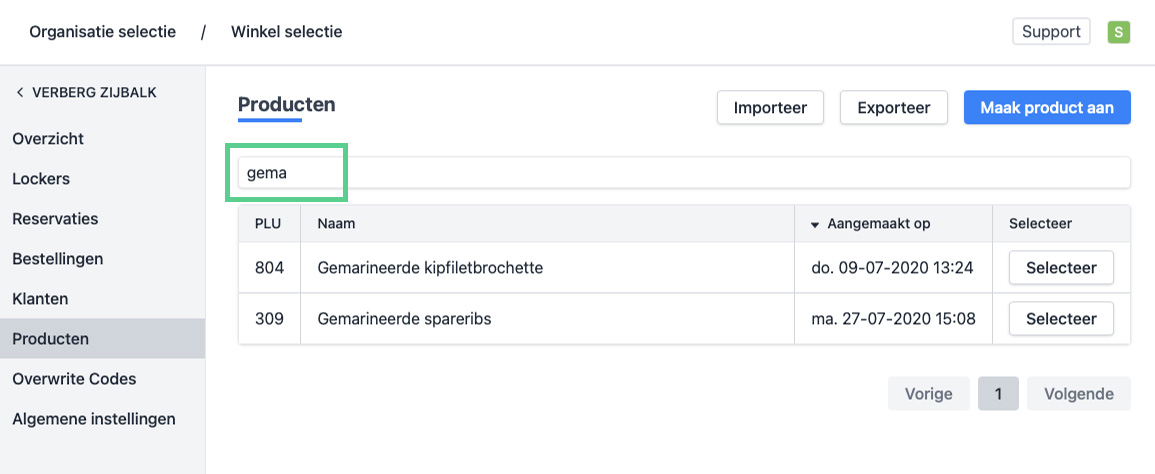Select Gemarineerde spareribs product
Image resolution: width=1155 pixels, height=474 pixels.
point(1061,319)
